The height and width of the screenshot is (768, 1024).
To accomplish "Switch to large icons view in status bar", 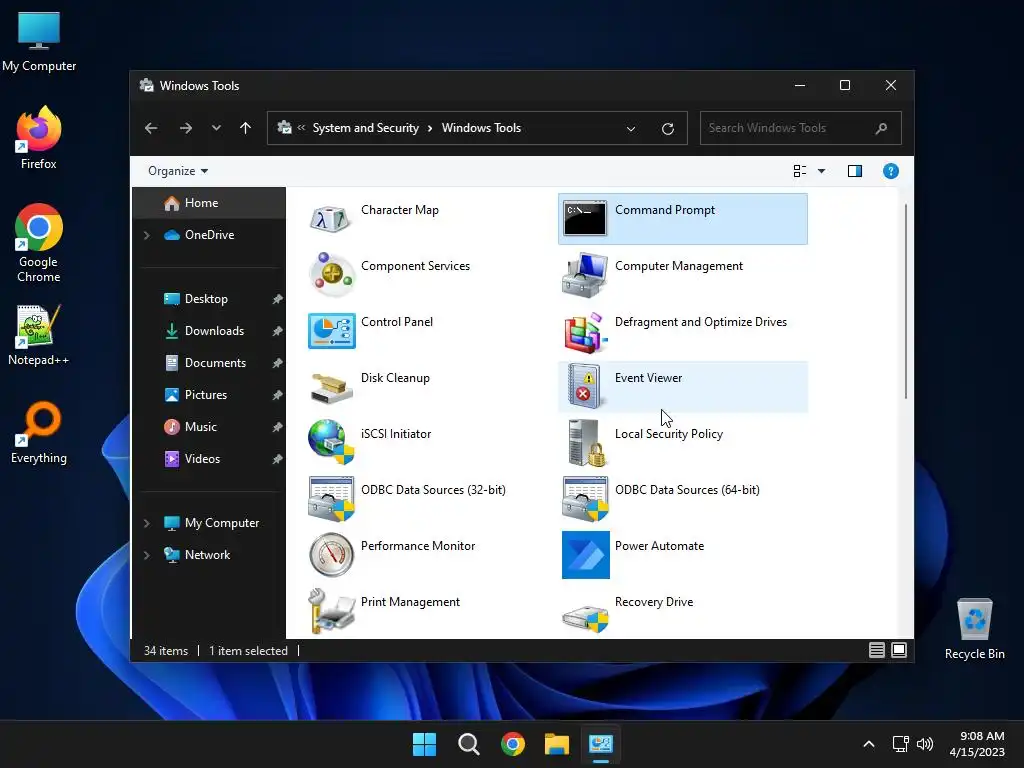I will 899,650.
